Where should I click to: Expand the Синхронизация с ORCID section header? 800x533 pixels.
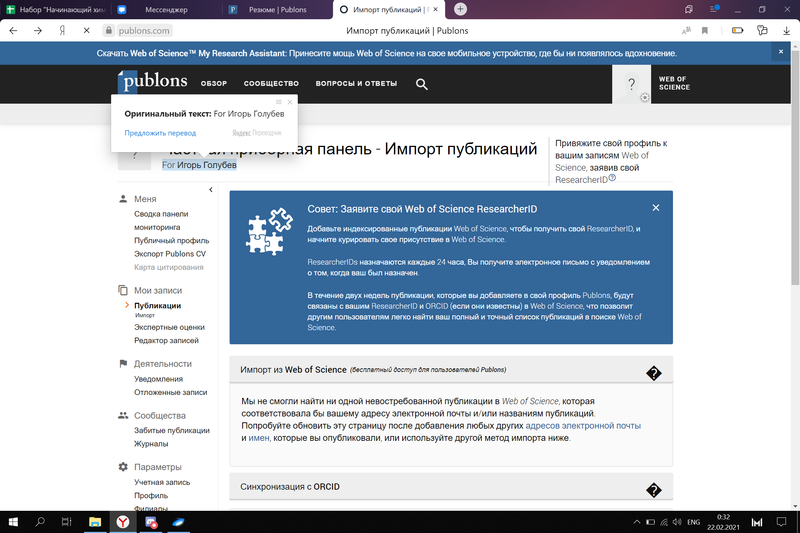tap(451, 487)
